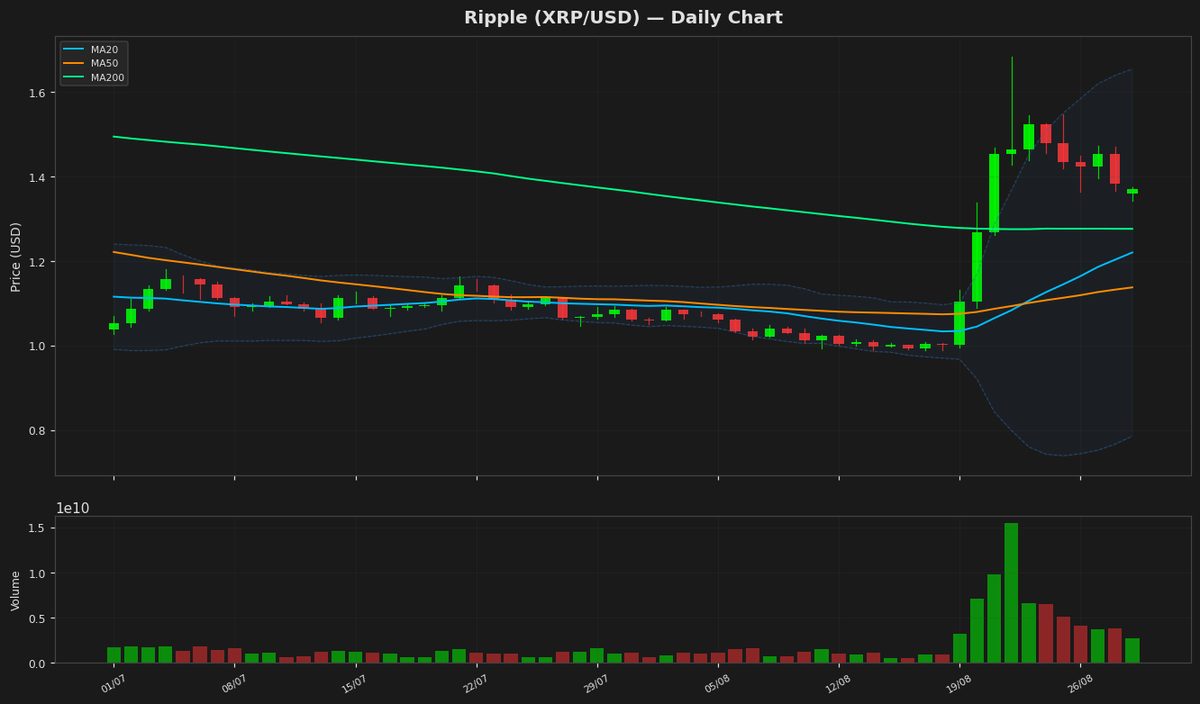
Task: Click the 12/08 date label
Action: pos(839,684)
